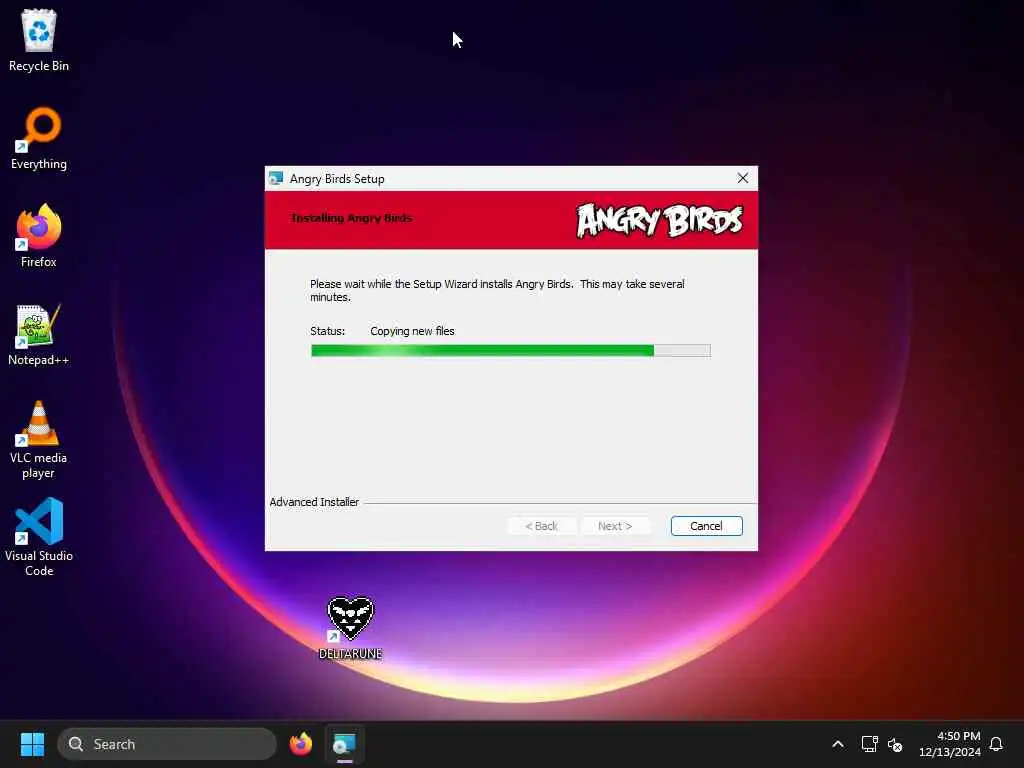1024x768 pixels.
Task: Click the 'Installing Angry Birds' heading
Action: (x=351, y=218)
